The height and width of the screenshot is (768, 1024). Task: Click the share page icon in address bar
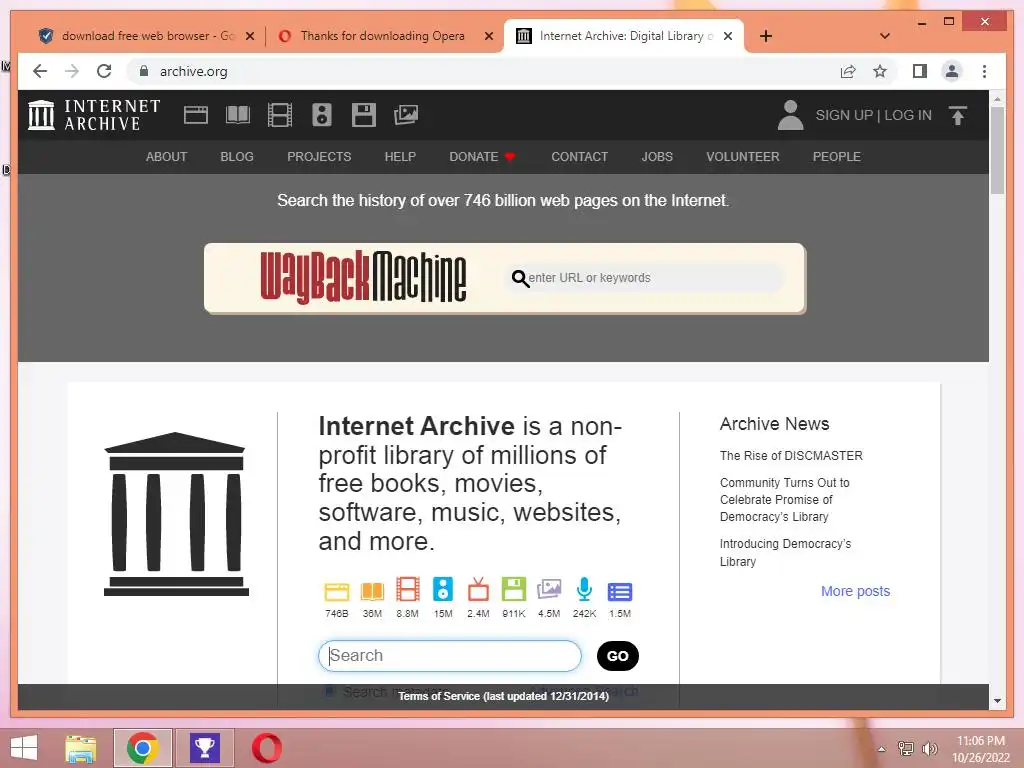coord(848,71)
